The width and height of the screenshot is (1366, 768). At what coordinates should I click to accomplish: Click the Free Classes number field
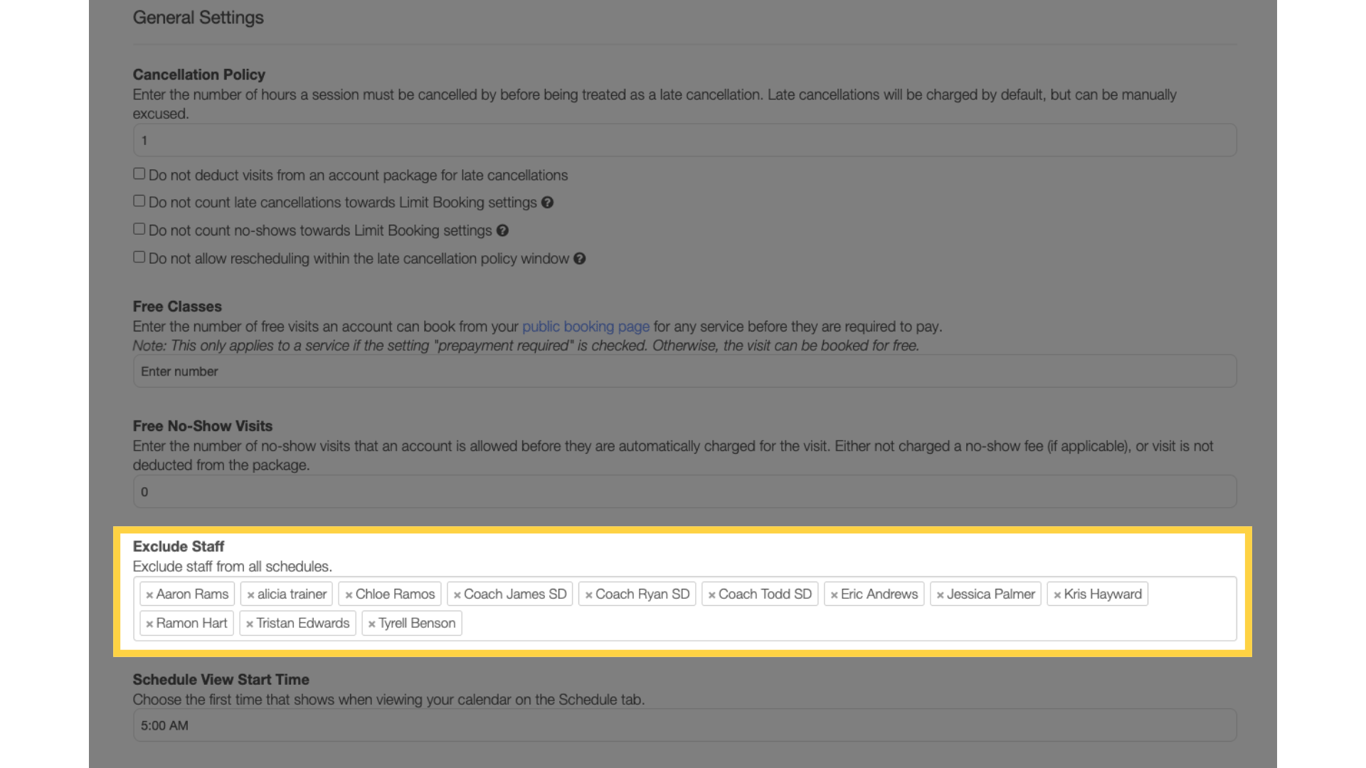coord(685,371)
